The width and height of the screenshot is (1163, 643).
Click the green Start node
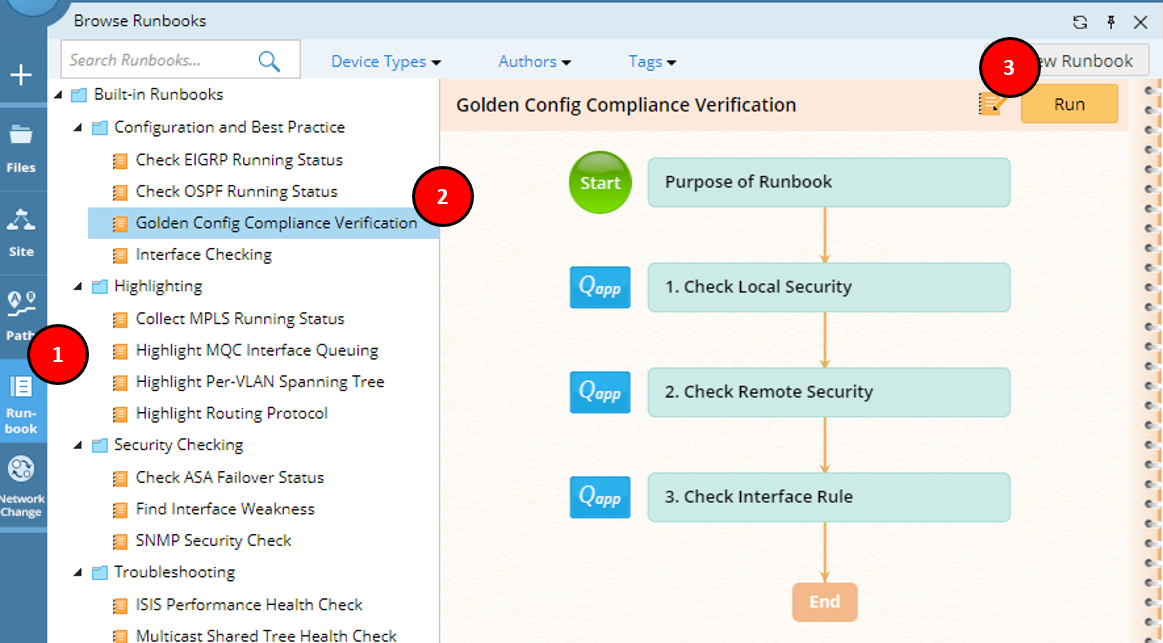600,182
